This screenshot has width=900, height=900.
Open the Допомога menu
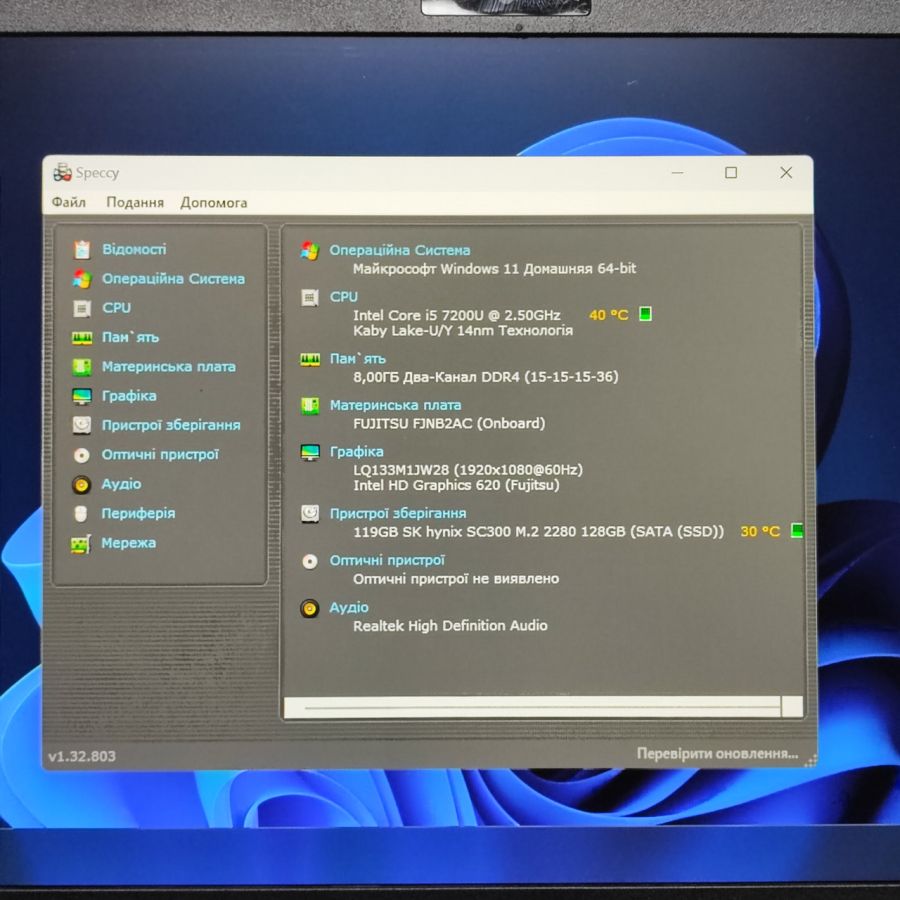tap(214, 203)
